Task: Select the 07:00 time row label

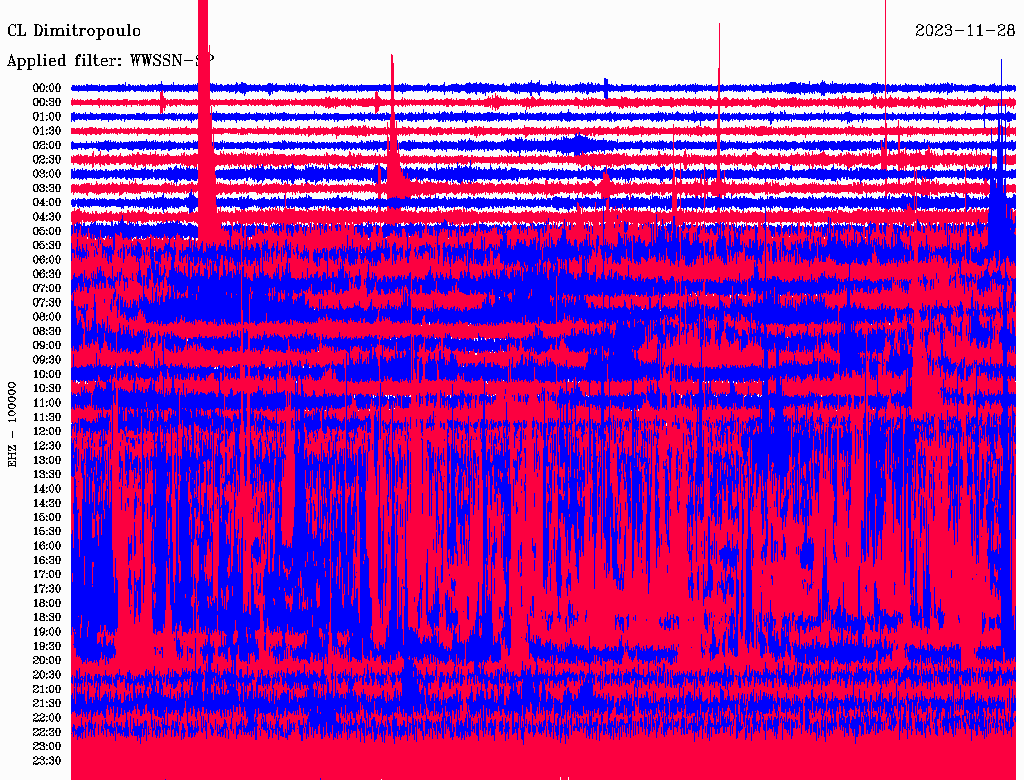Action: coord(48,288)
